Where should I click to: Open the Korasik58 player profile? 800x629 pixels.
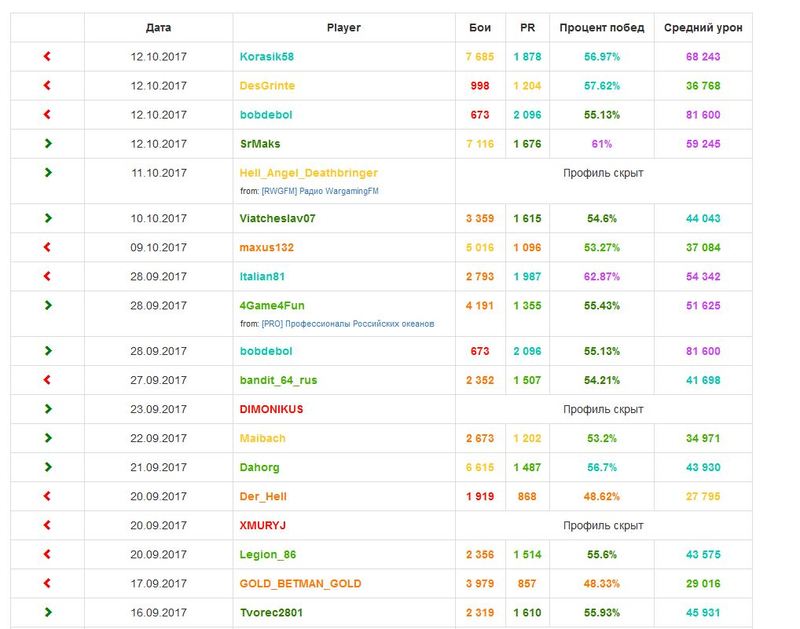266,57
